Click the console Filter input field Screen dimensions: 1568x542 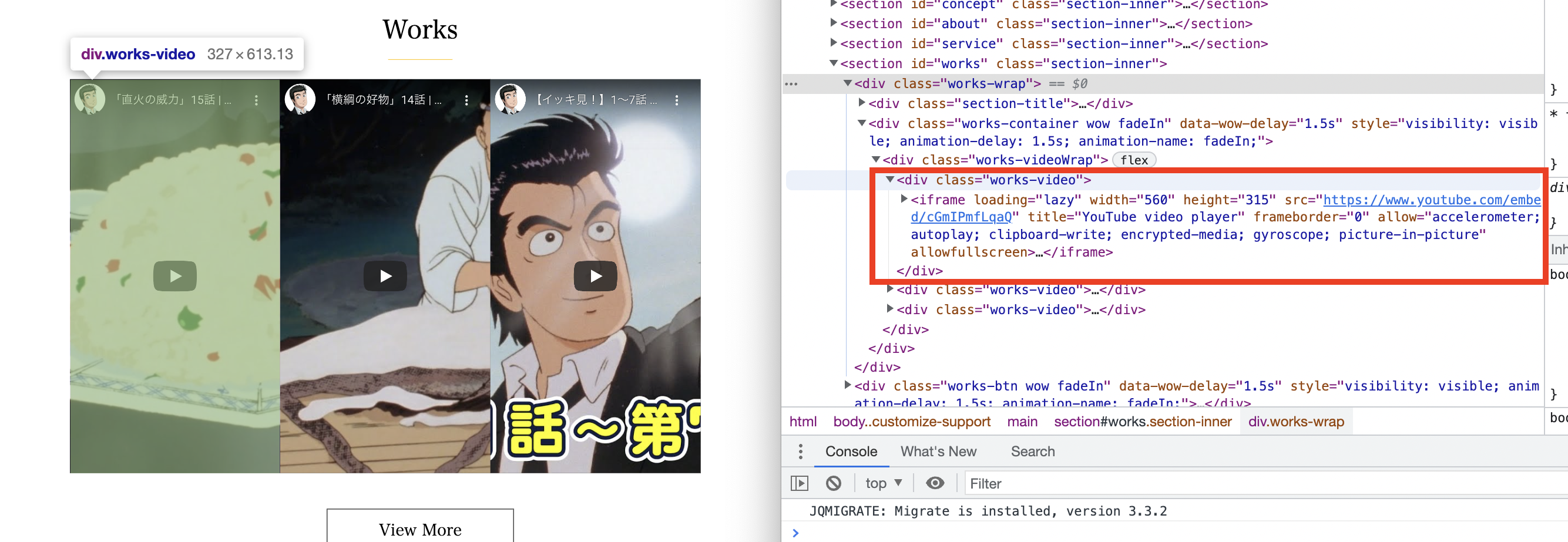click(1035, 483)
